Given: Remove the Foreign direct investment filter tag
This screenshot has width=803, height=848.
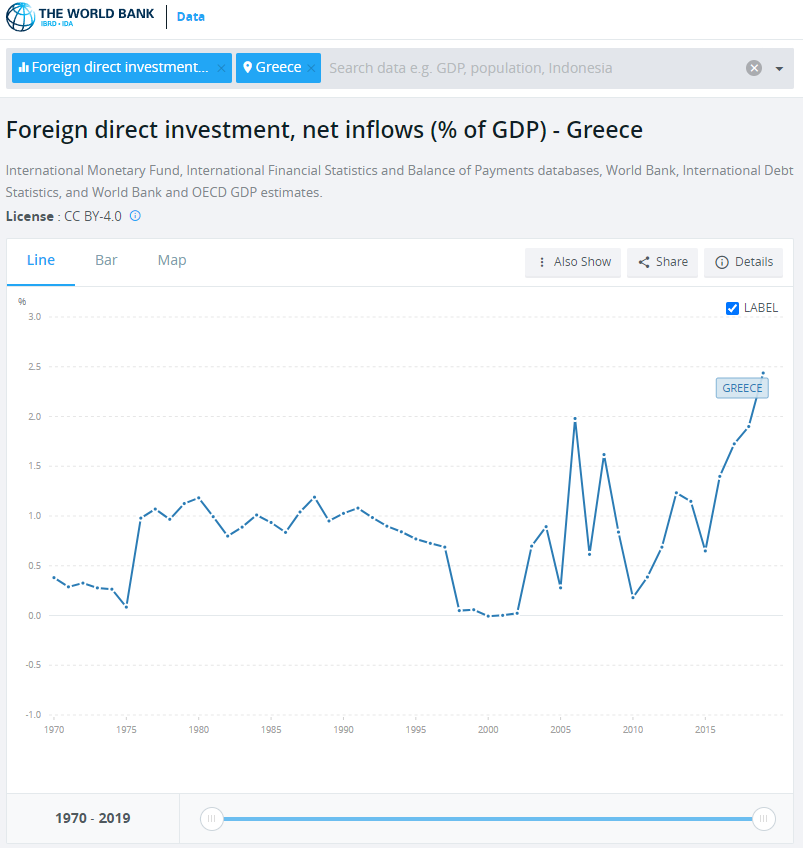Looking at the screenshot, I should pyautogui.click(x=221, y=68).
